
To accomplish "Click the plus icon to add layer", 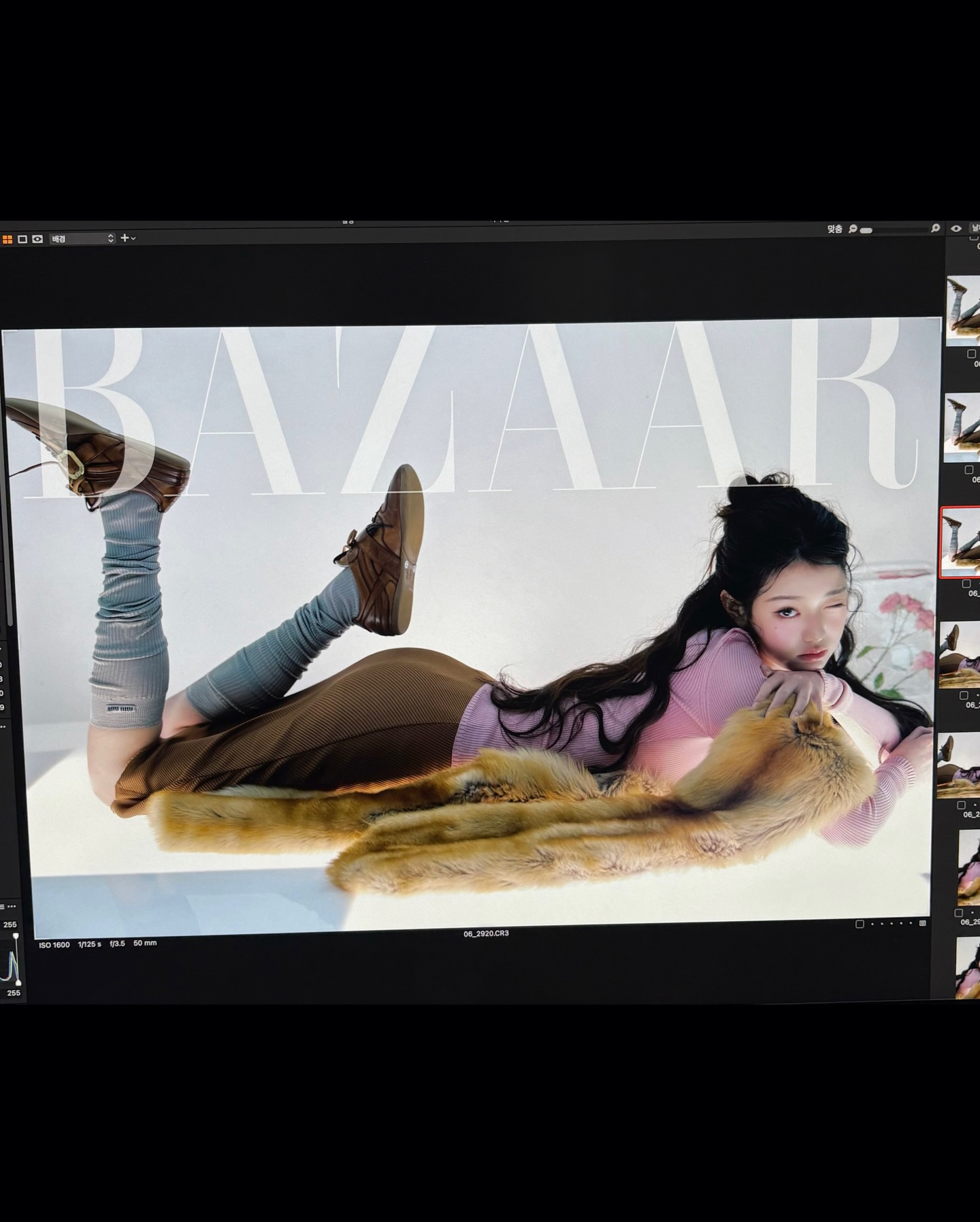I will pos(125,238).
